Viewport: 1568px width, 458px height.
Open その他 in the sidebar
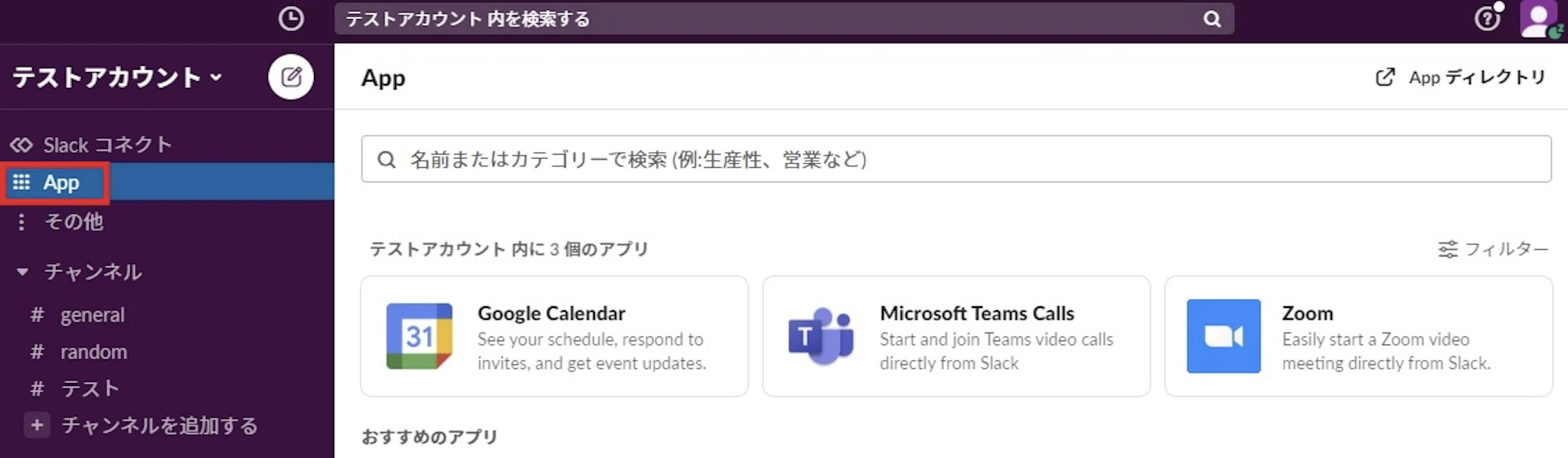(73, 221)
